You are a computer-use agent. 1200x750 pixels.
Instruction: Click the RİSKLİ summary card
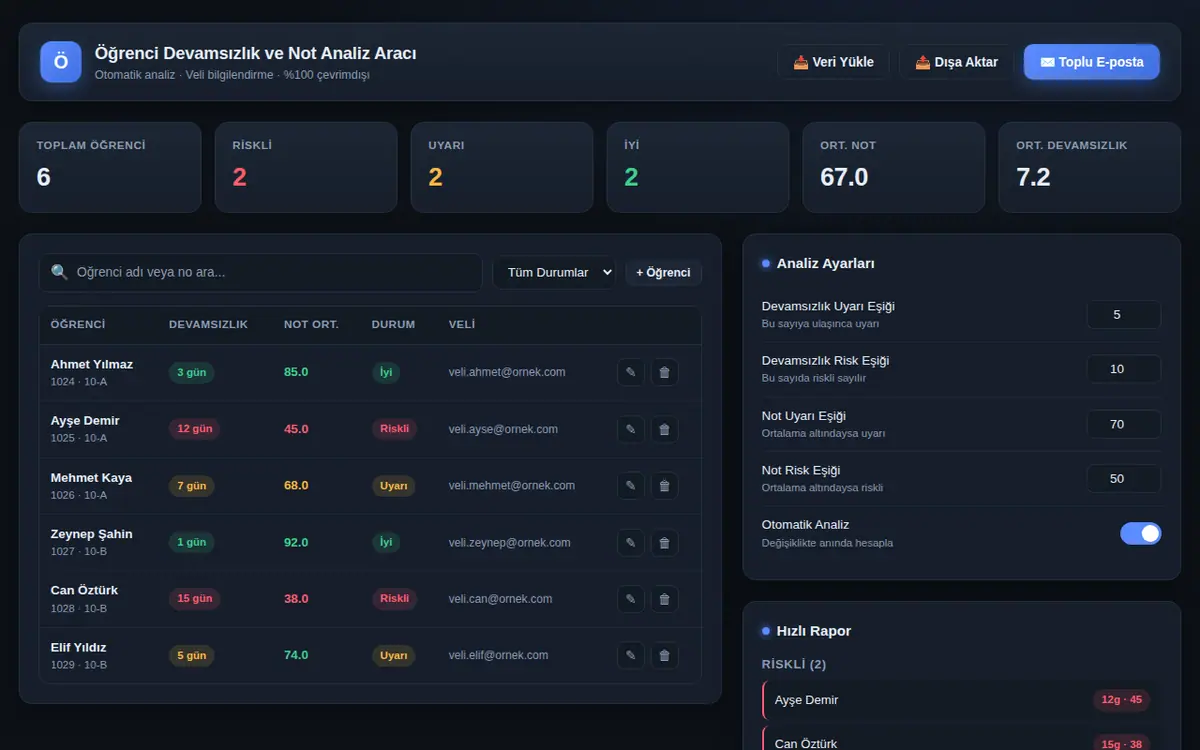click(x=306, y=167)
